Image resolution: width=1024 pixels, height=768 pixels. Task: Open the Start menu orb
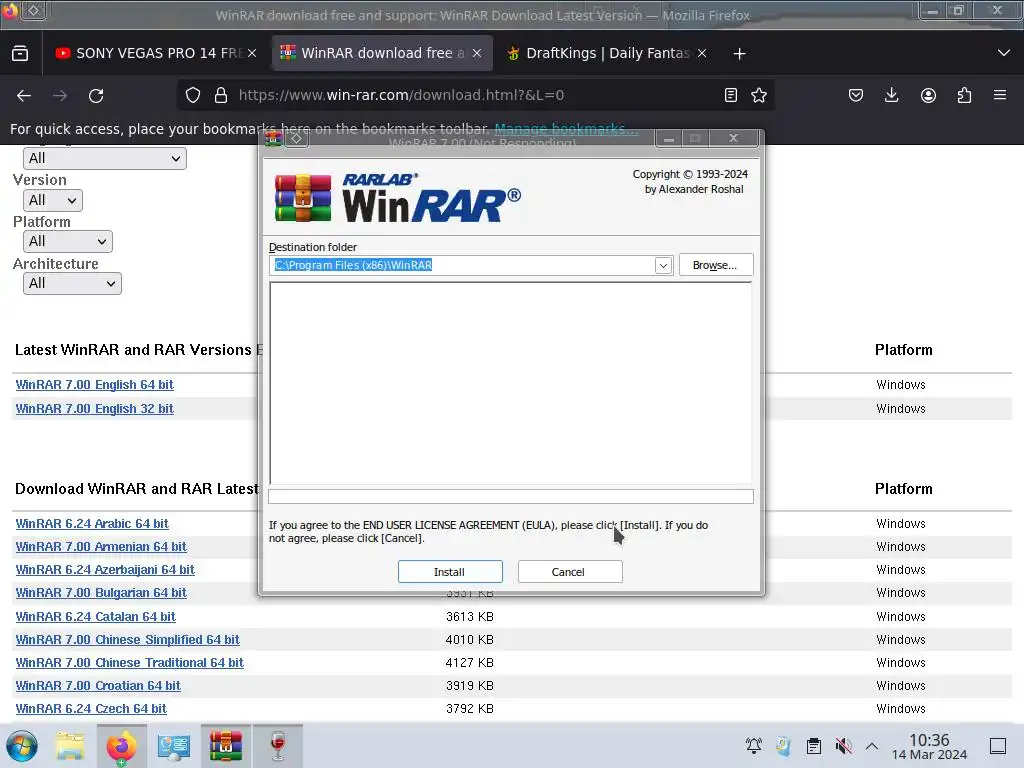point(22,746)
